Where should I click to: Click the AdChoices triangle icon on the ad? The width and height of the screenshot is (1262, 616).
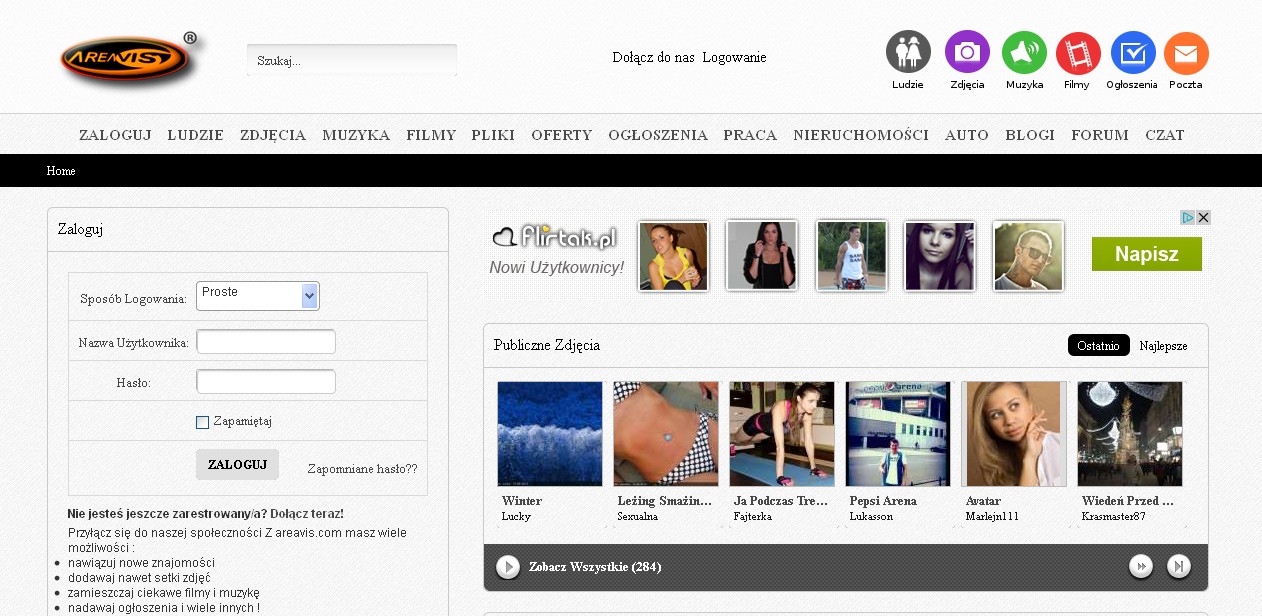pos(1188,217)
